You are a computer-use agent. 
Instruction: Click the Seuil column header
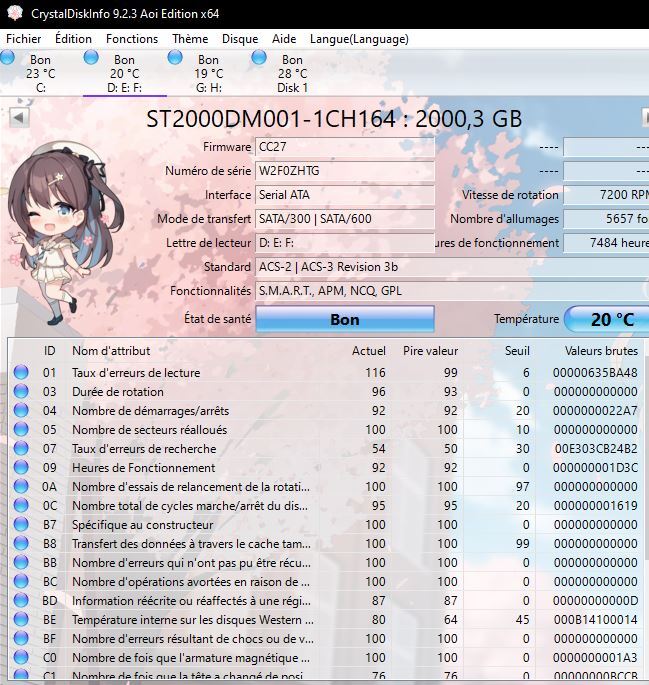(517, 351)
